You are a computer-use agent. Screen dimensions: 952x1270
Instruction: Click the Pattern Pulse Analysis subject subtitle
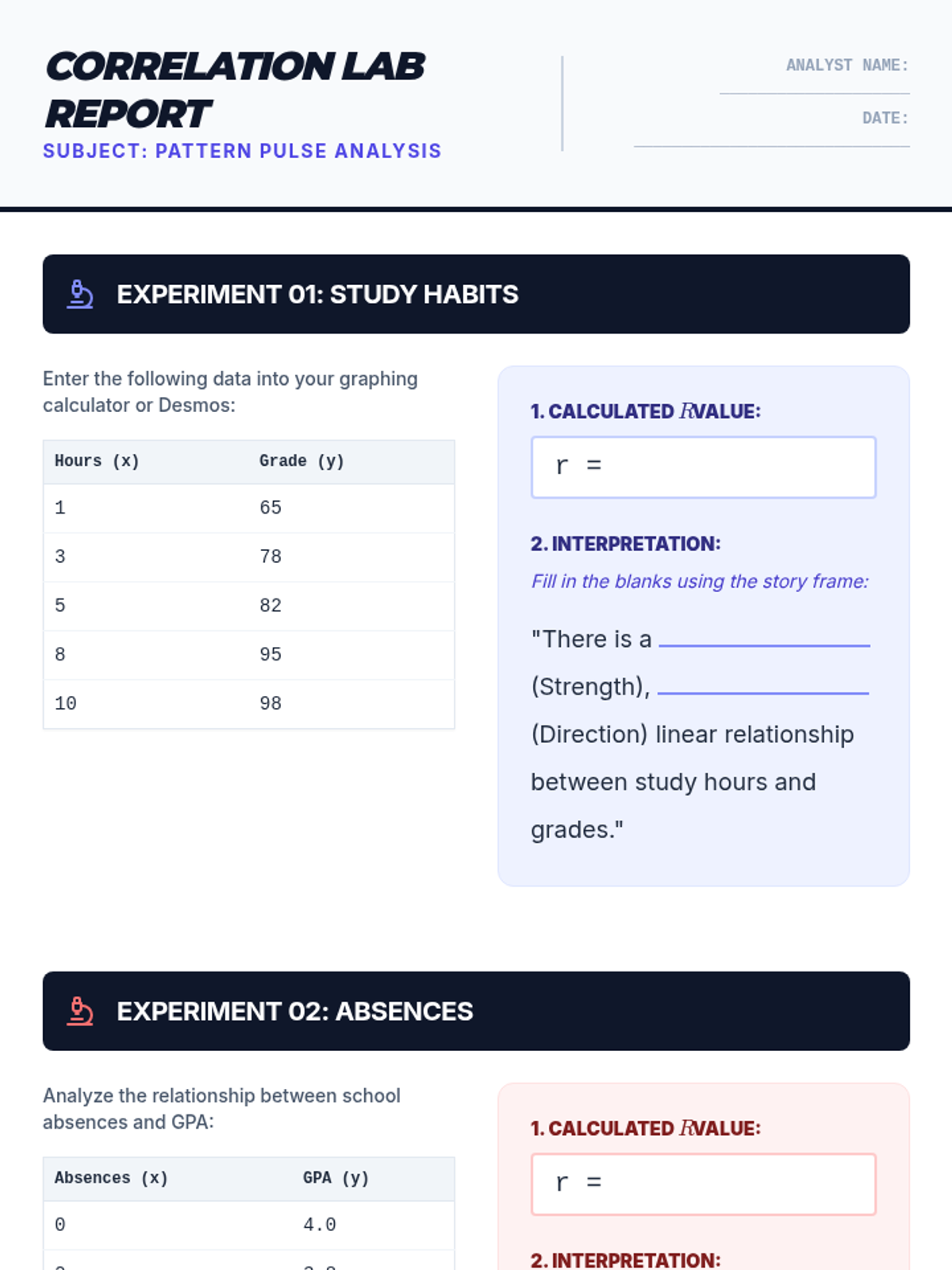click(242, 151)
